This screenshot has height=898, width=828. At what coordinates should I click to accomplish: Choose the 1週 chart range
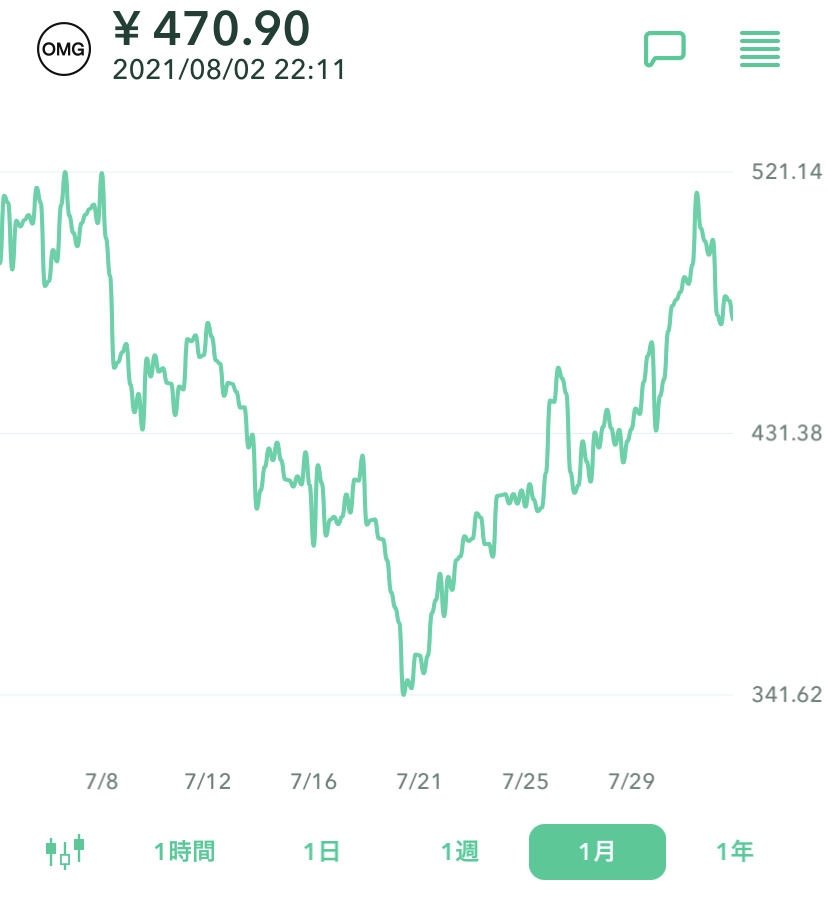(460, 852)
